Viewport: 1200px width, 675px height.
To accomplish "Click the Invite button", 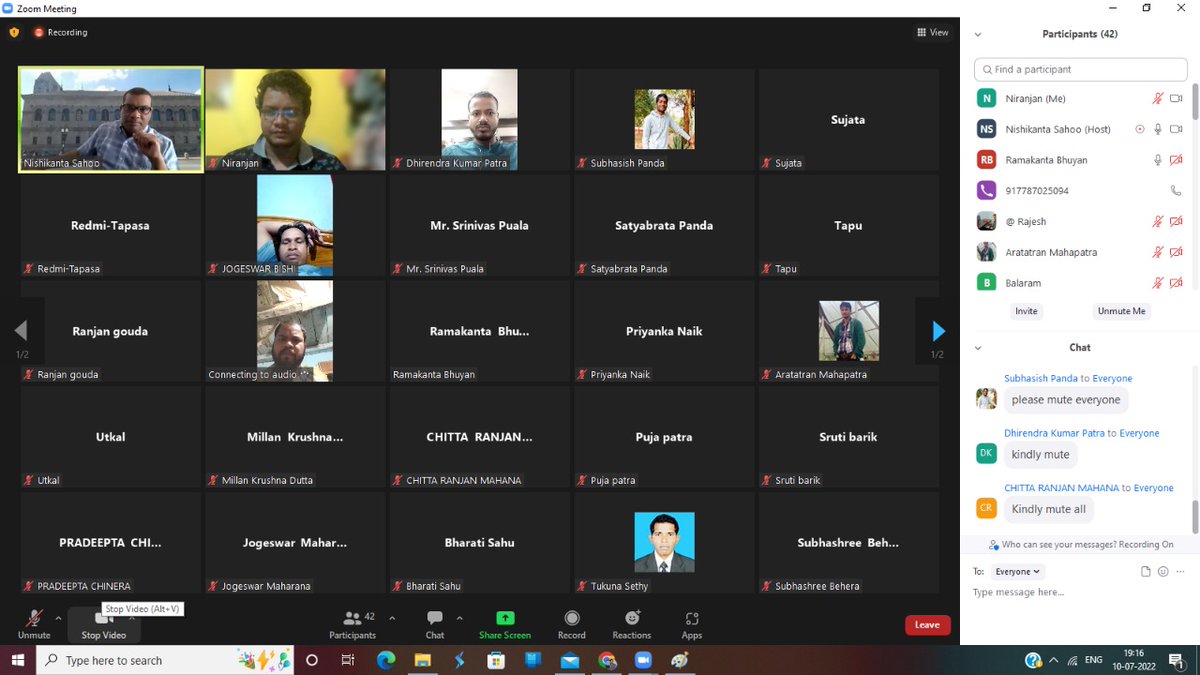I will (1027, 311).
